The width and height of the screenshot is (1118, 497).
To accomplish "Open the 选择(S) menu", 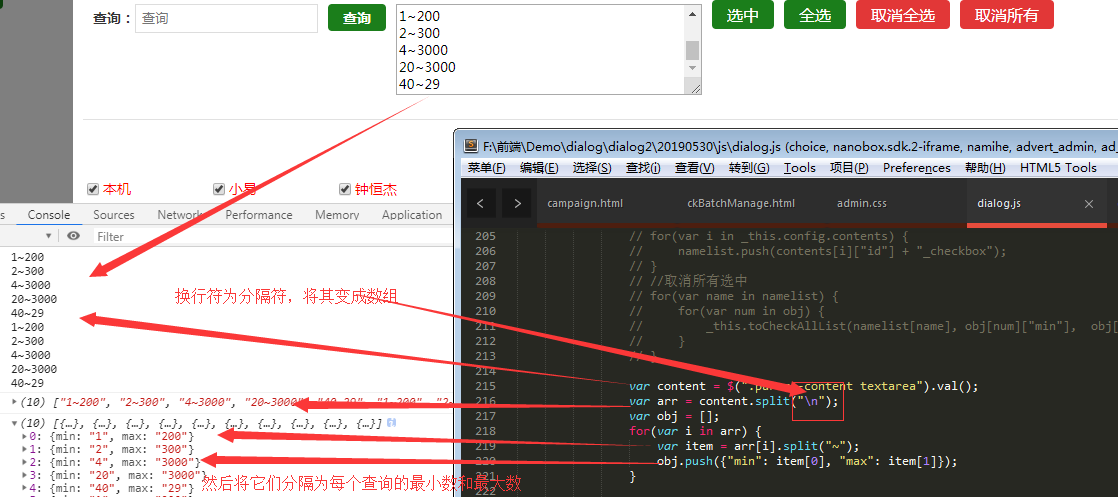I will tap(593, 168).
